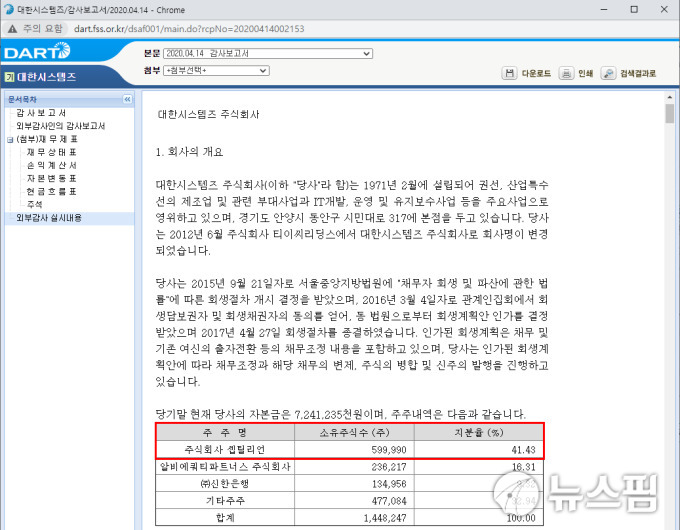
Task: Click the 주식회사 센틸리언 cell
Action: pos(225,450)
